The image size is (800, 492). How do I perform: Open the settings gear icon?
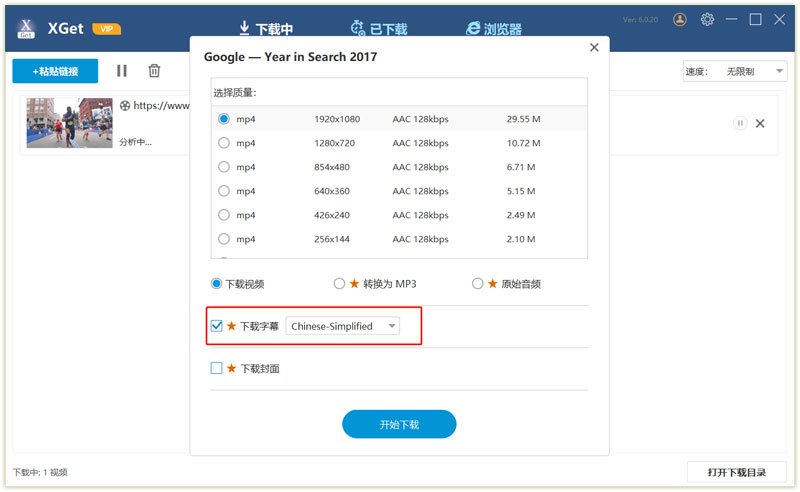coord(708,19)
